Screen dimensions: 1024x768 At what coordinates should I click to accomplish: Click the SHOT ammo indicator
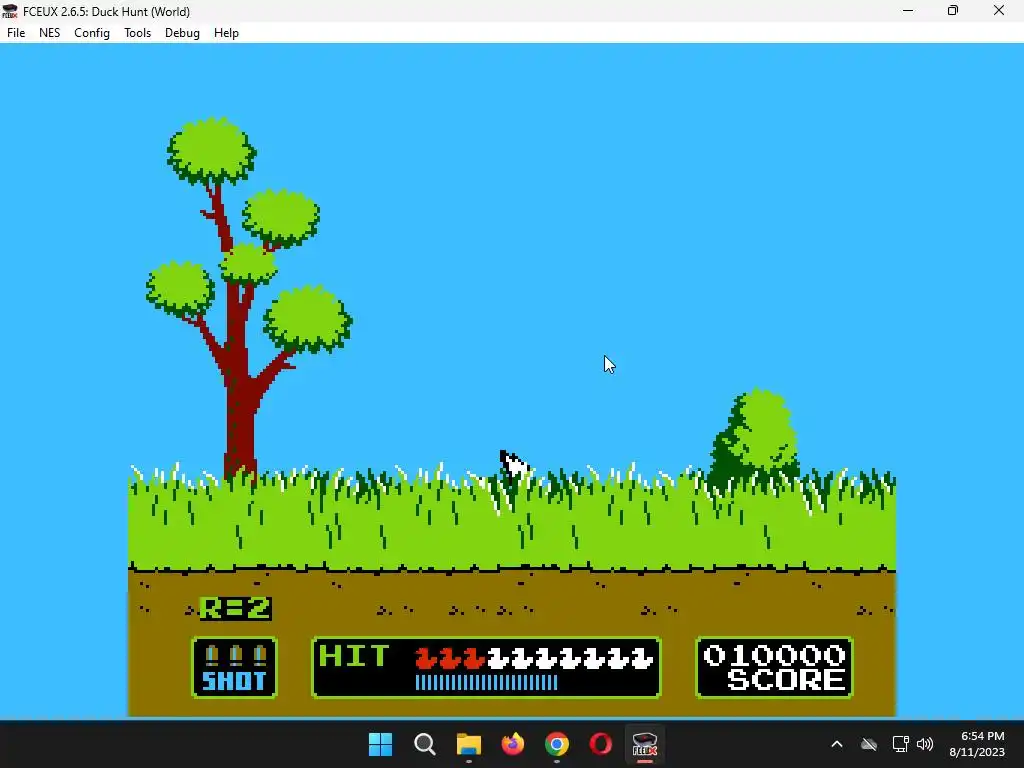(x=234, y=667)
